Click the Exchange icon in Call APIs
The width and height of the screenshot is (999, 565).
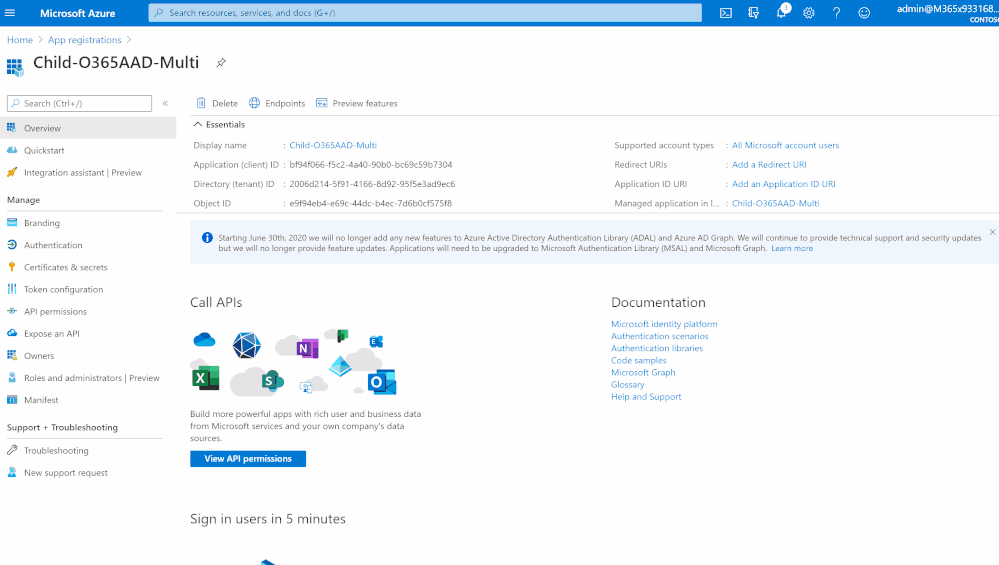coord(376,341)
